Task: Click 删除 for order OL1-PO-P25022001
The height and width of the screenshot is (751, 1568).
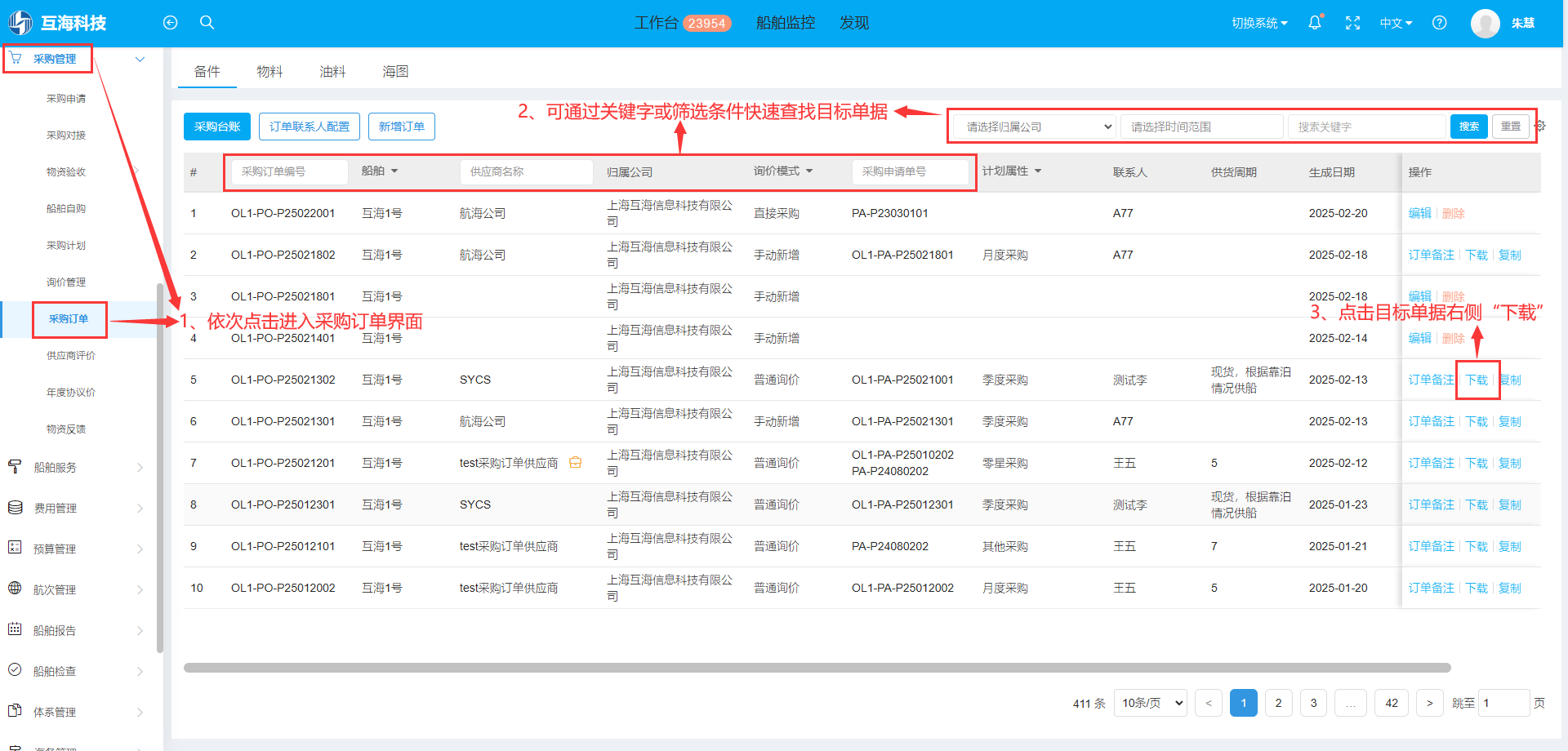Action: point(1454,214)
